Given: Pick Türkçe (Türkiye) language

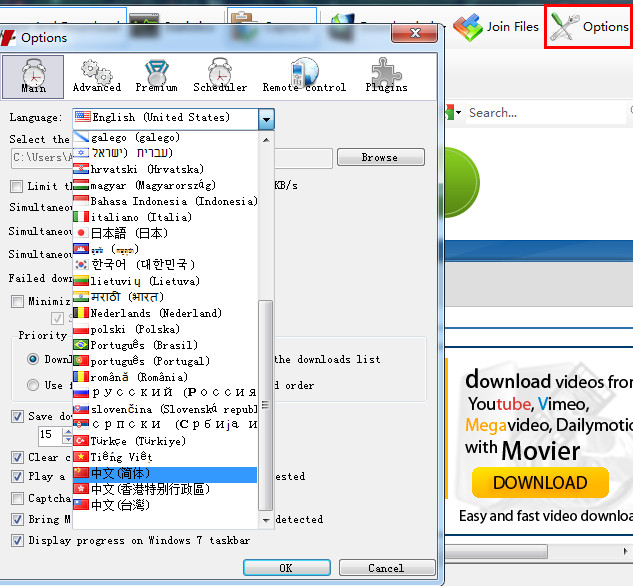Looking at the screenshot, I should pyautogui.click(x=165, y=441).
